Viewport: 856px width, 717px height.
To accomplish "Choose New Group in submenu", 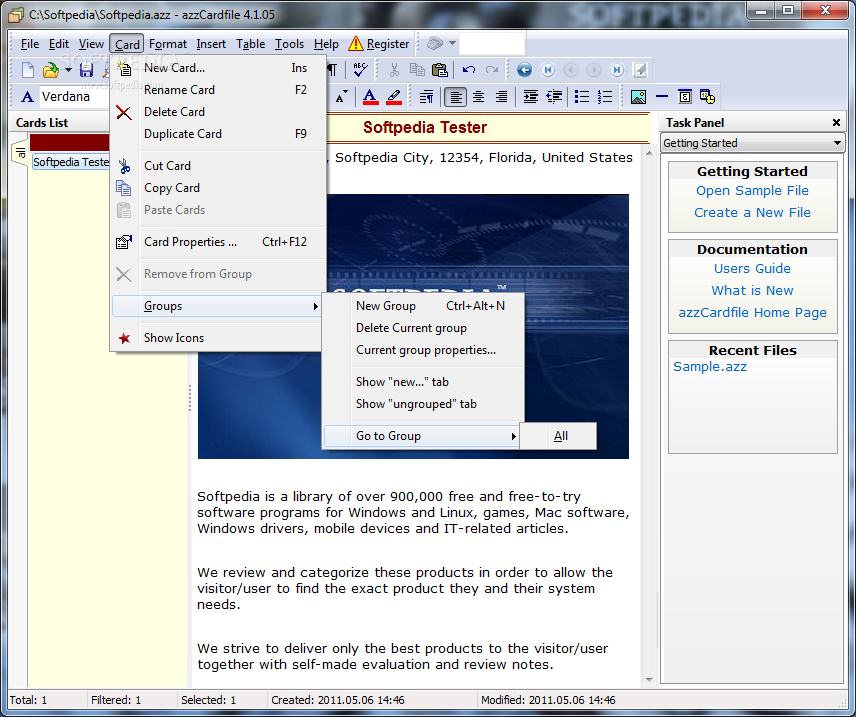I will point(423,306).
